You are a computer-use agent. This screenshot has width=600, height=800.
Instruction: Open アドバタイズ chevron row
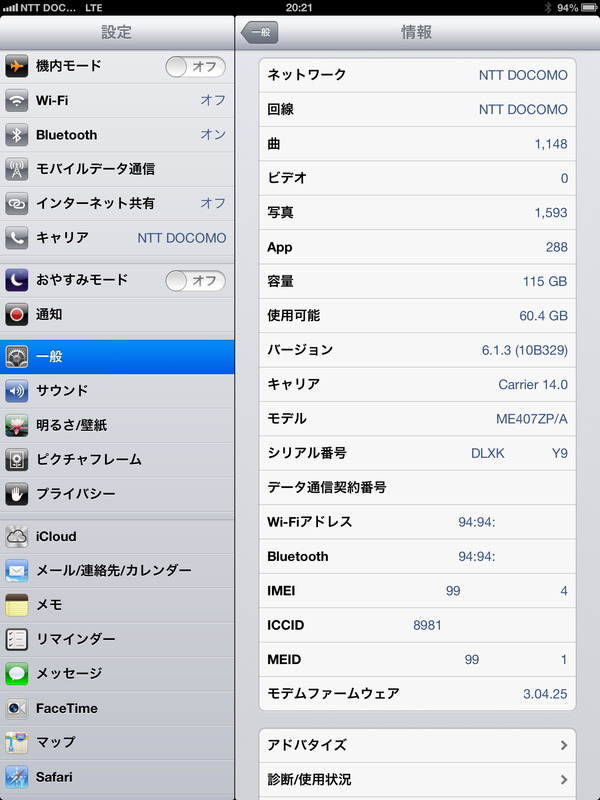[417, 745]
